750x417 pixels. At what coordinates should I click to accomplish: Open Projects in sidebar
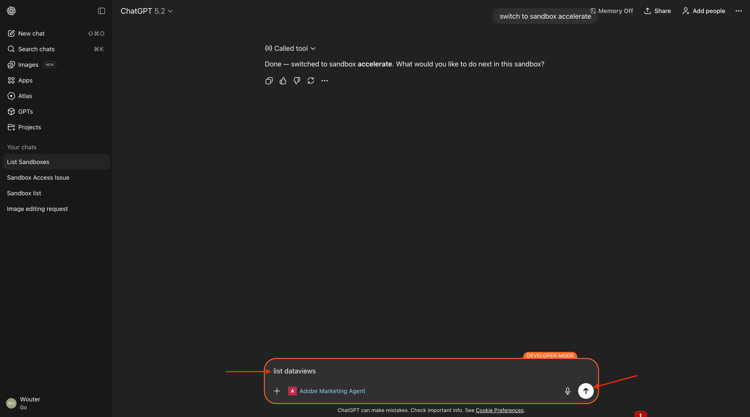56,127
